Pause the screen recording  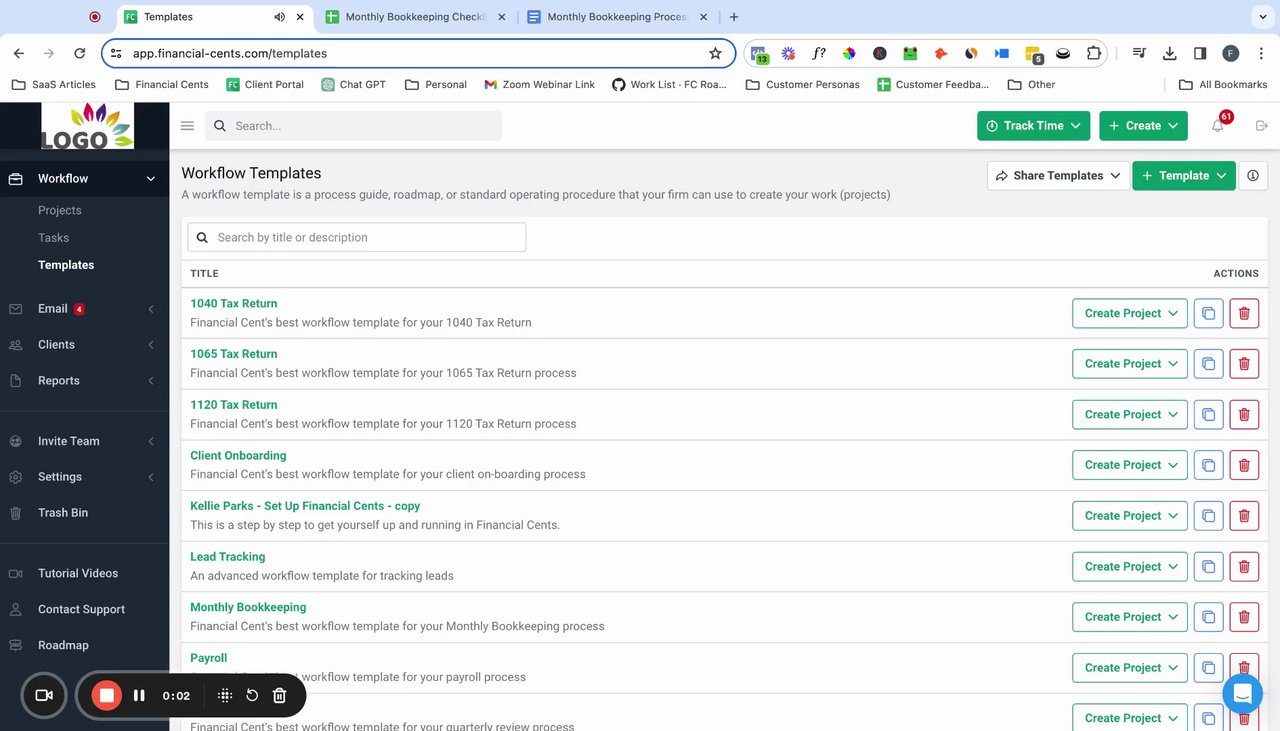tap(139, 695)
